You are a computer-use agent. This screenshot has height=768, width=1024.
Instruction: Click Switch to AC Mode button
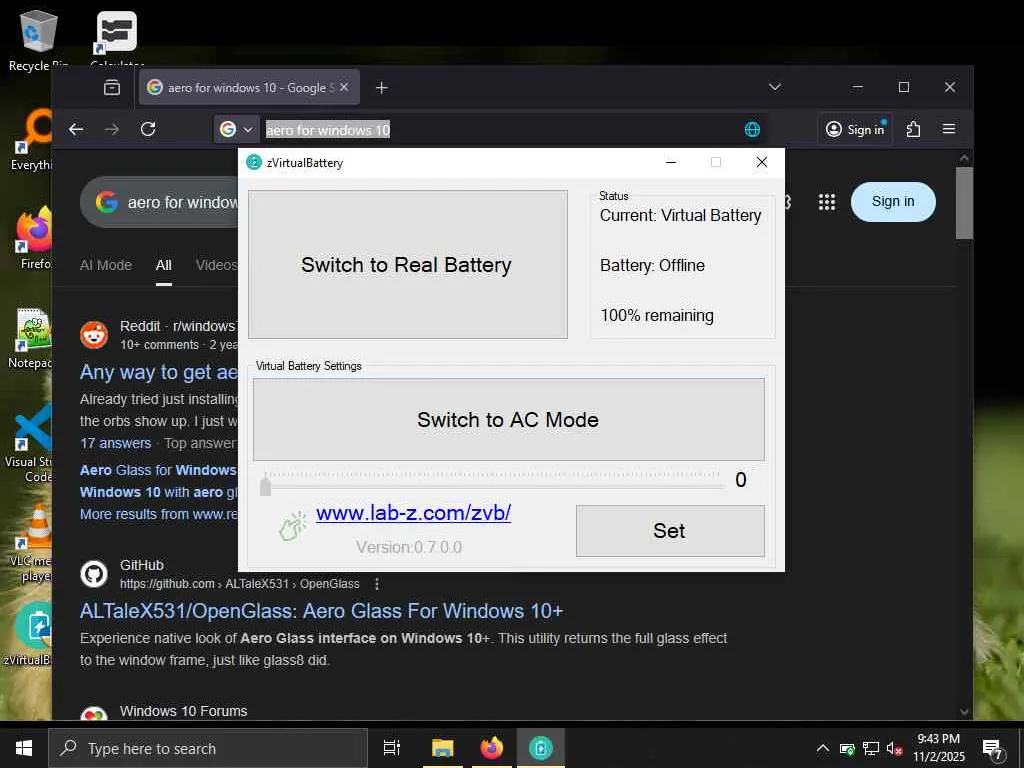coord(508,419)
